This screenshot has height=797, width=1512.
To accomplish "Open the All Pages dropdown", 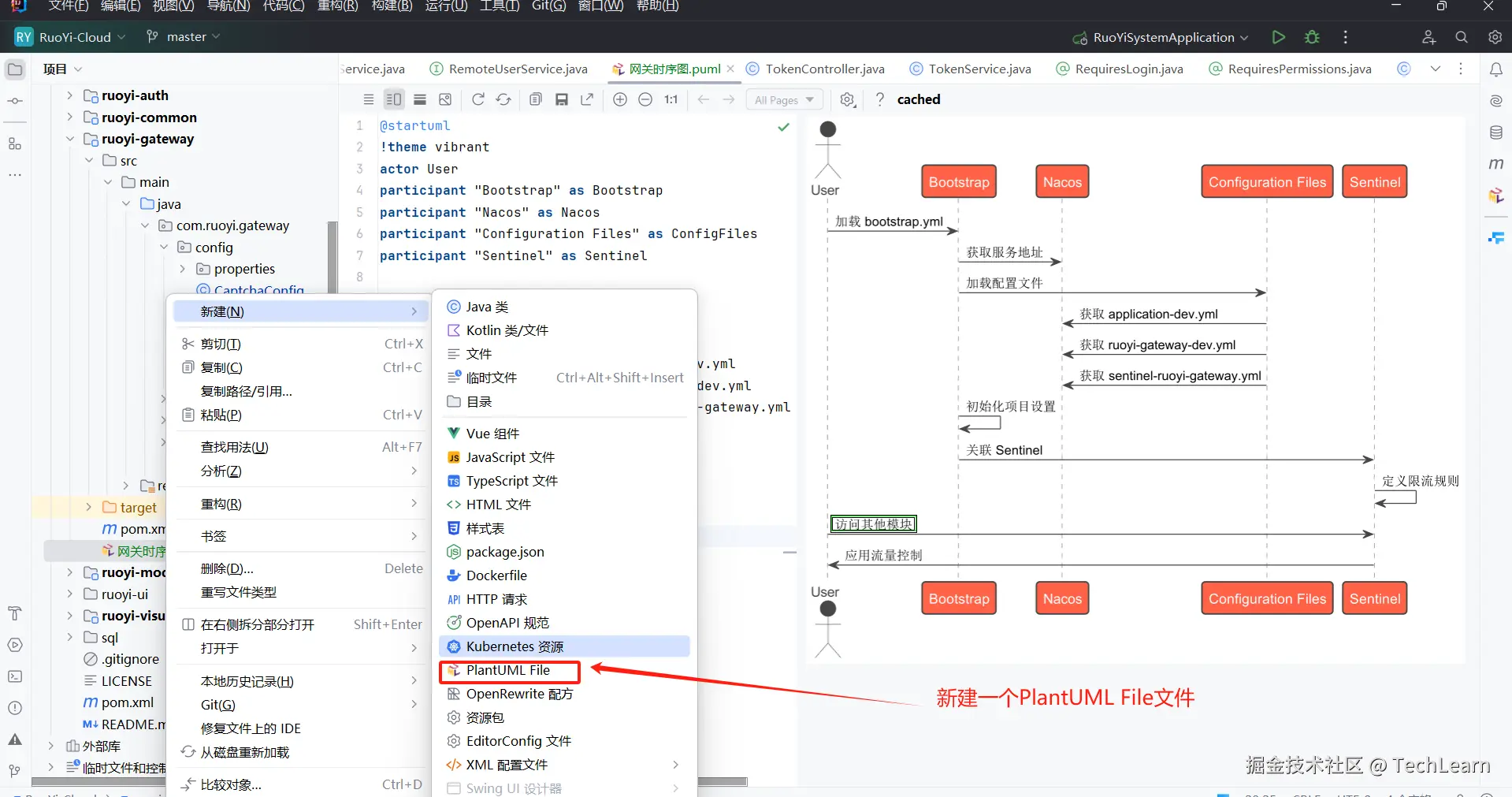I will (x=784, y=99).
